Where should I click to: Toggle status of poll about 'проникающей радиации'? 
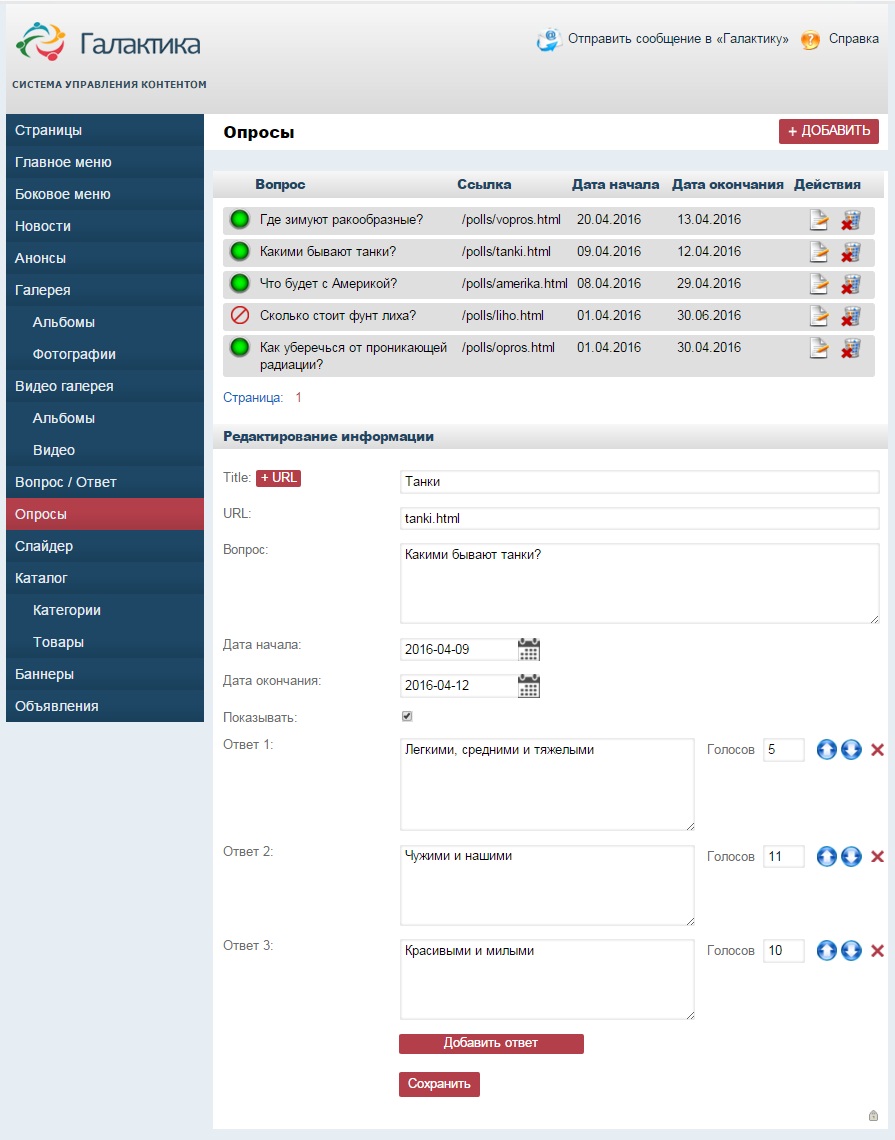(240, 347)
